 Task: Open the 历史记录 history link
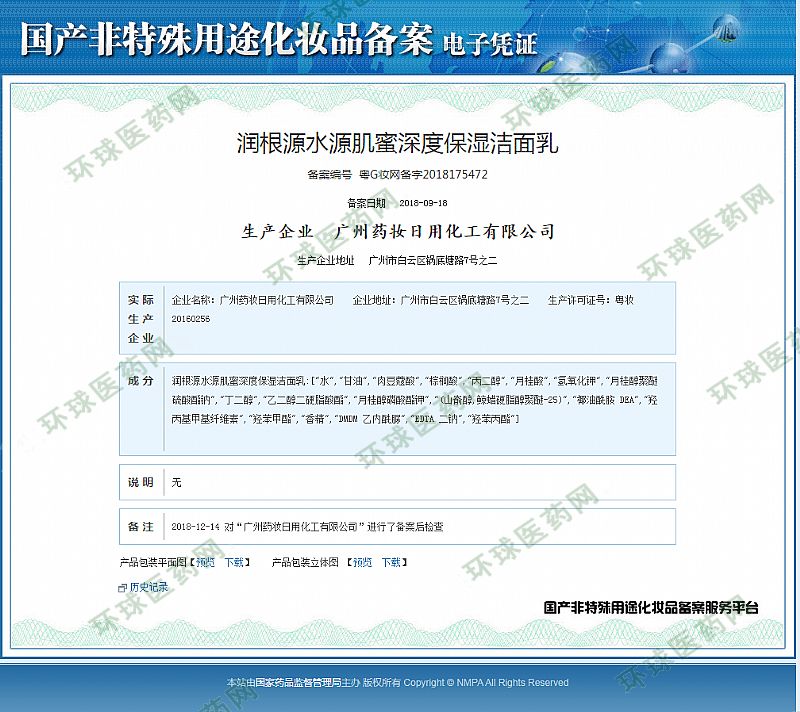pyautogui.click(x=149, y=588)
